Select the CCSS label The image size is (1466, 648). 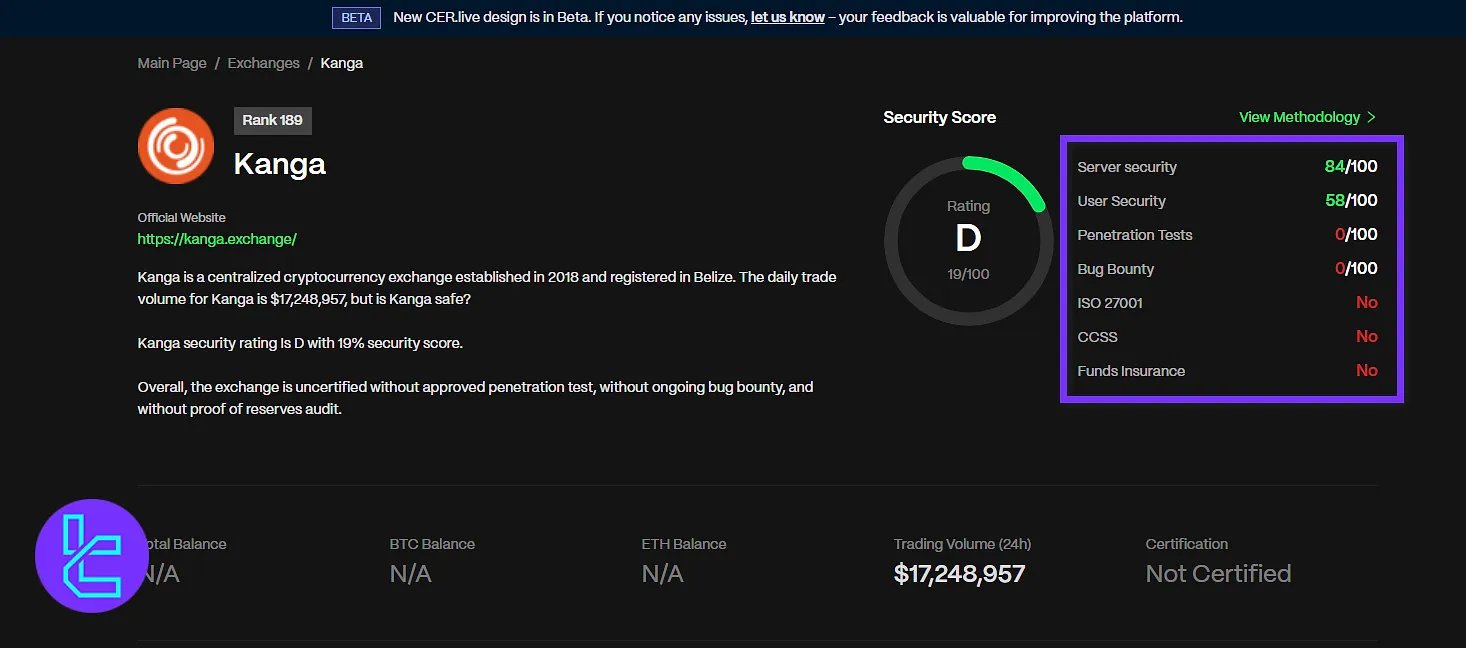tap(1098, 337)
